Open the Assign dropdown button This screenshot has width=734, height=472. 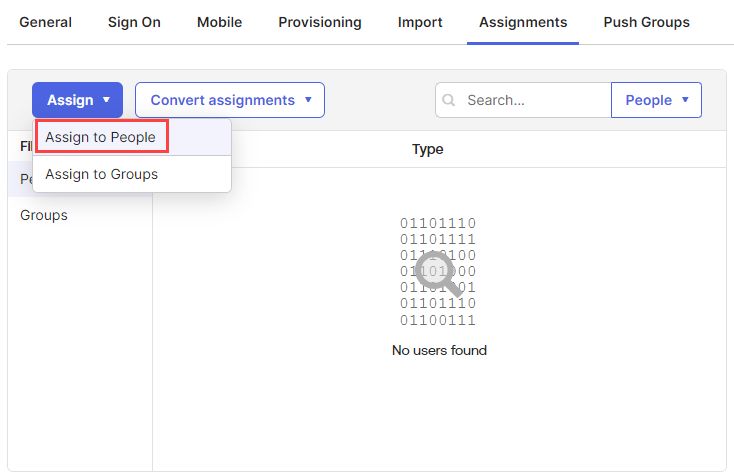click(78, 100)
